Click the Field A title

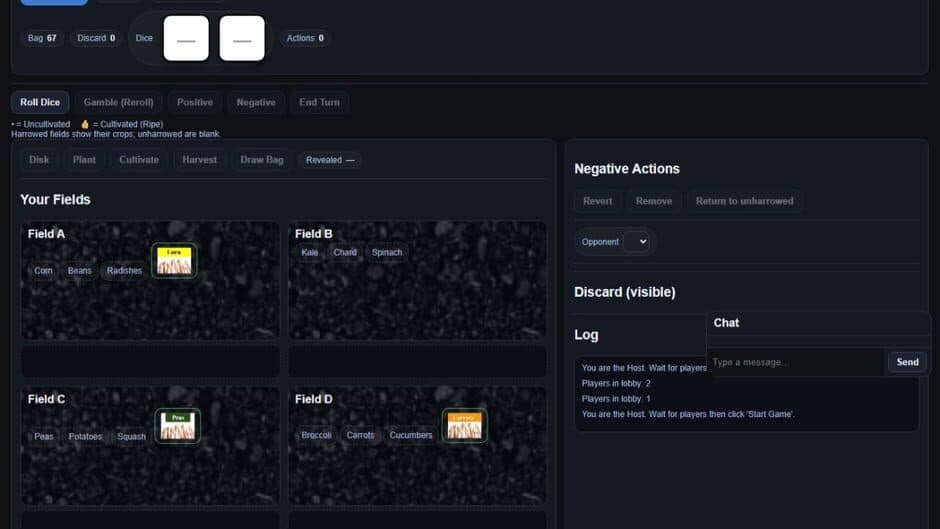click(46, 234)
